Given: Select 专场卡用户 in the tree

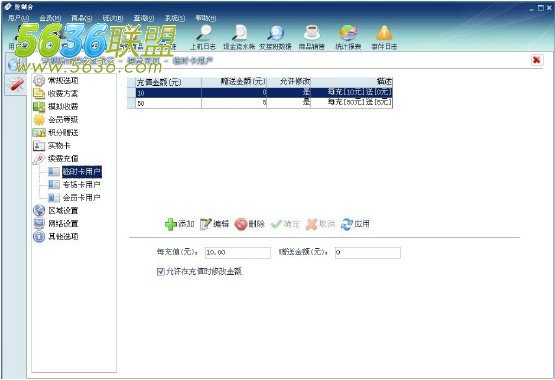Looking at the screenshot, I should click(x=81, y=184).
